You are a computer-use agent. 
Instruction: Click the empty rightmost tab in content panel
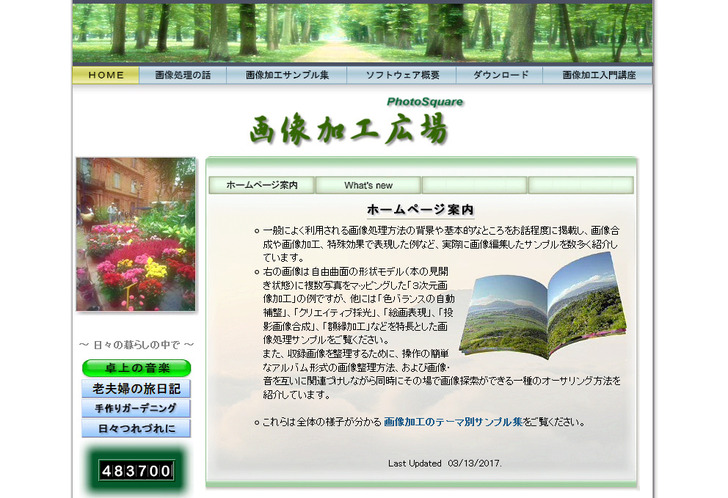point(580,185)
